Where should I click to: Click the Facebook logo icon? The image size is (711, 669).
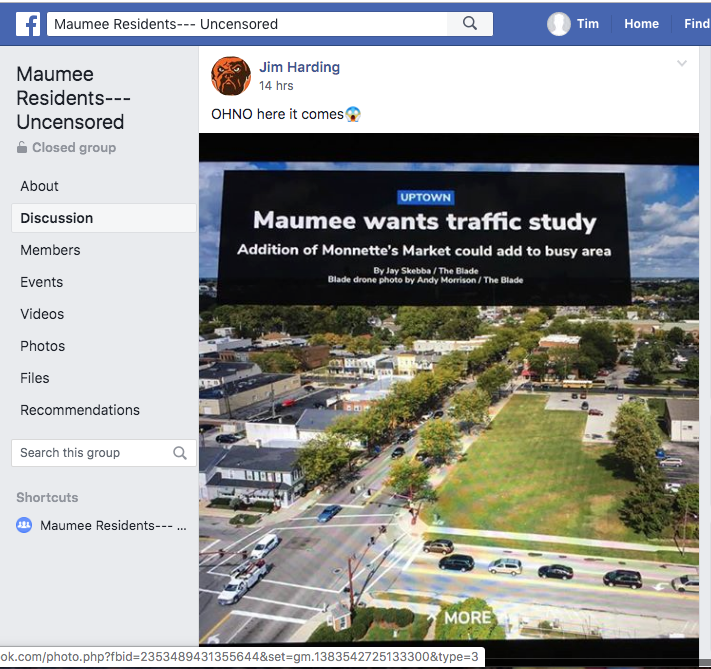click(x=28, y=24)
